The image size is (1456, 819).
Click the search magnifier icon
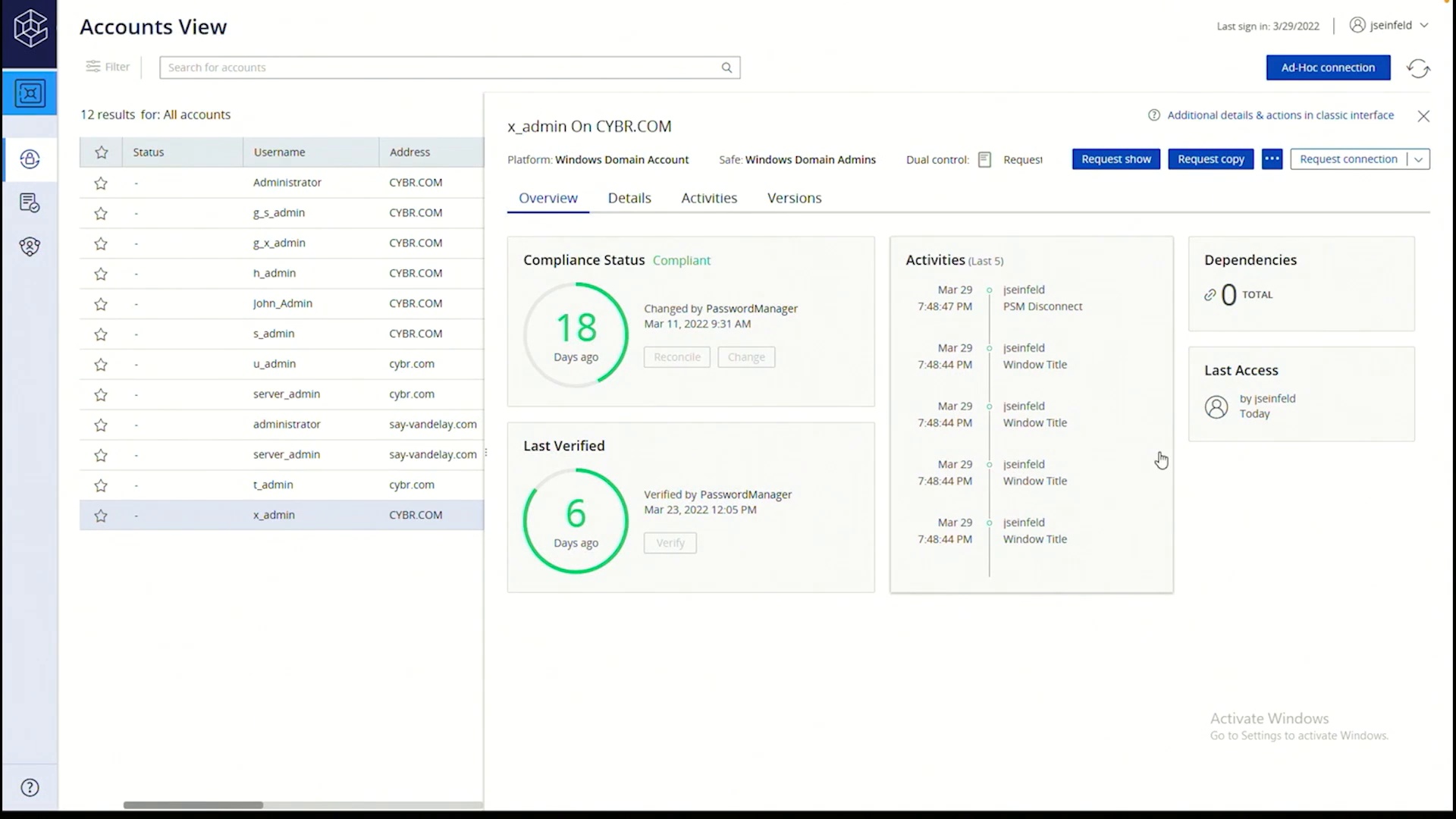click(726, 67)
